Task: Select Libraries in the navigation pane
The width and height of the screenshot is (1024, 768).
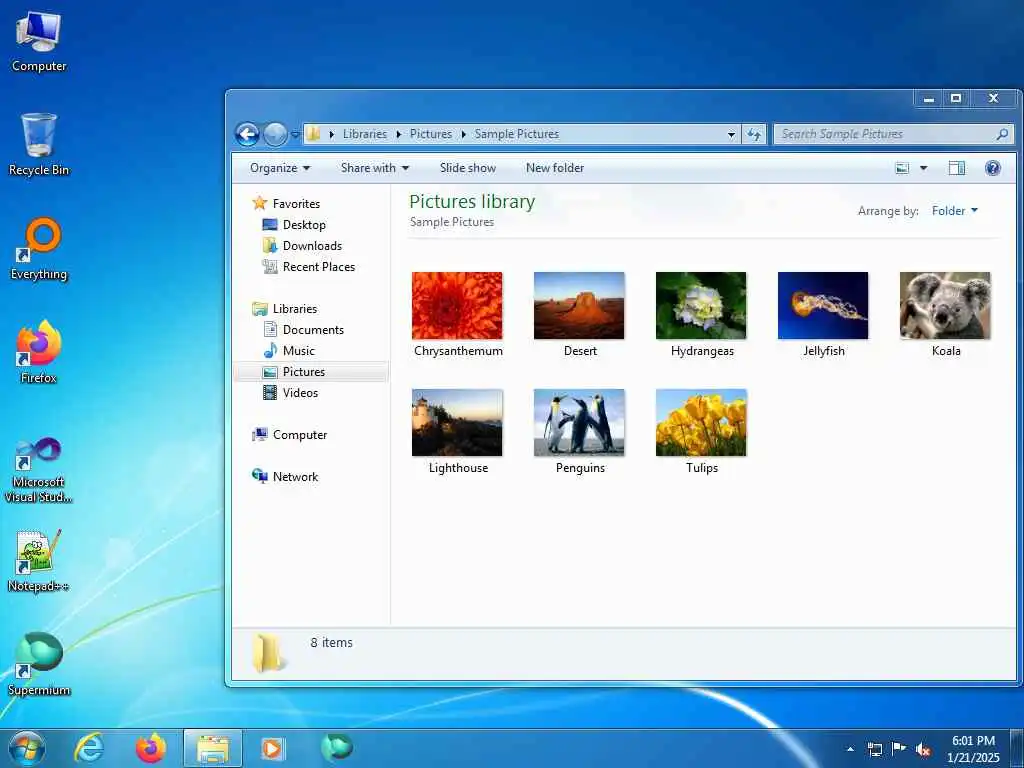Action: (x=295, y=309)
